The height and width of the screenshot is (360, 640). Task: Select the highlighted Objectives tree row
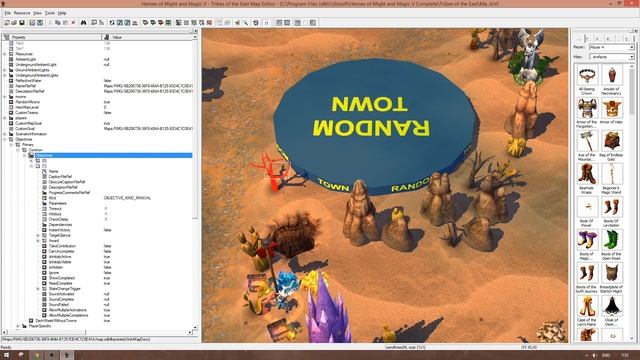click(x=113, y=155)
